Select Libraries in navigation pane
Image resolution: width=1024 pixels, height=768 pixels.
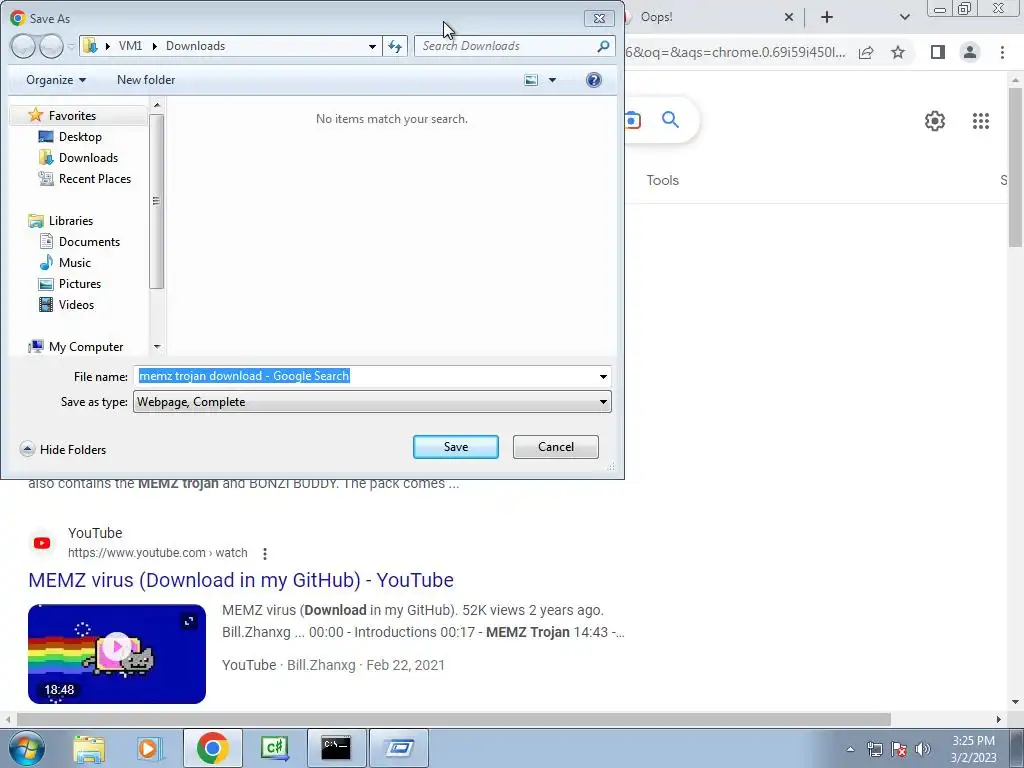tap(71, 221)
